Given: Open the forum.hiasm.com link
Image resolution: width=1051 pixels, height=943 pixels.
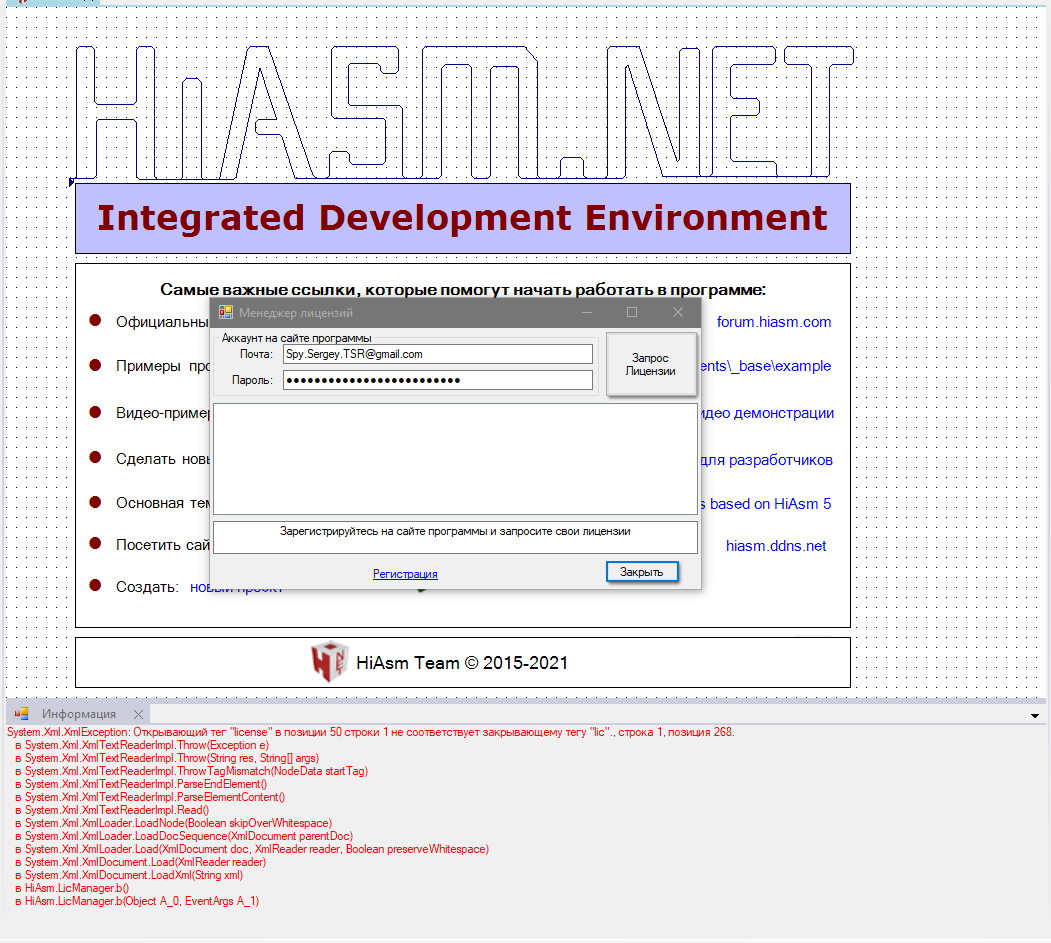Looking at the screenshot, I should click(774, 322).
